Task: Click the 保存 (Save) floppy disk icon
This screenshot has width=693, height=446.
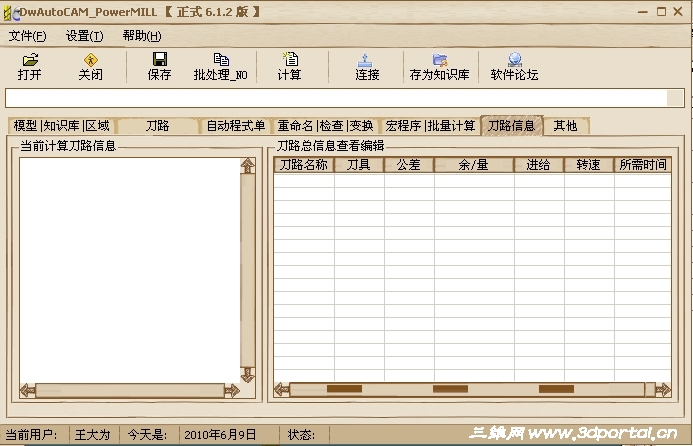Action: (x=160, y=59)
